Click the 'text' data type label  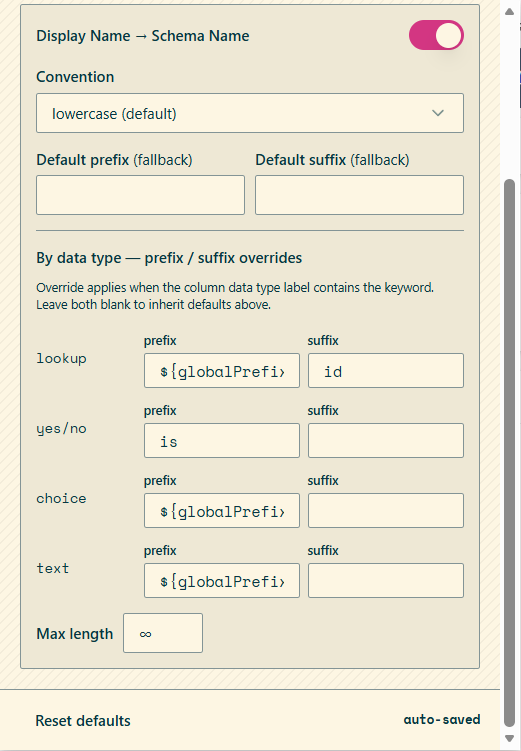pos(53,568)
